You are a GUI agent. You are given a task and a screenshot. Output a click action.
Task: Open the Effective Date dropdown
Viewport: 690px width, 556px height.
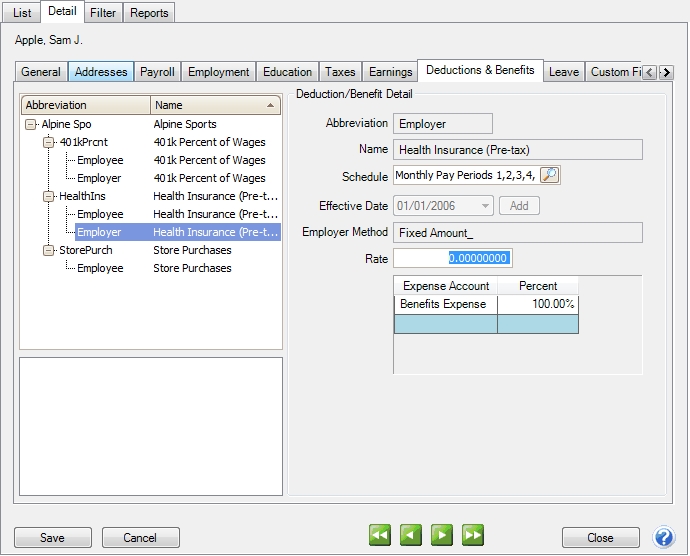coord(486,206)
